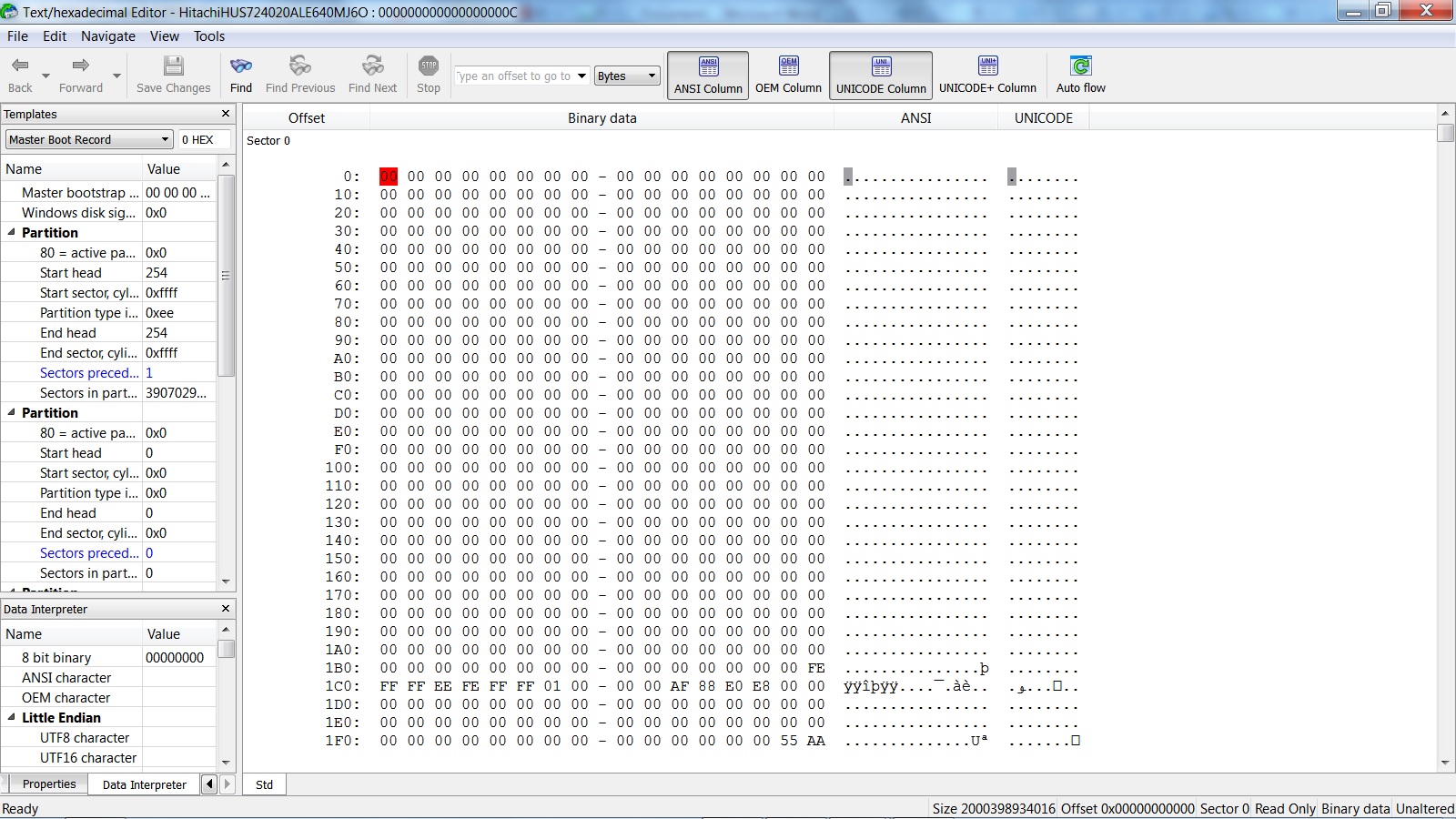
Task: Open the Find binoculars tool
Action: coord(241,66)
